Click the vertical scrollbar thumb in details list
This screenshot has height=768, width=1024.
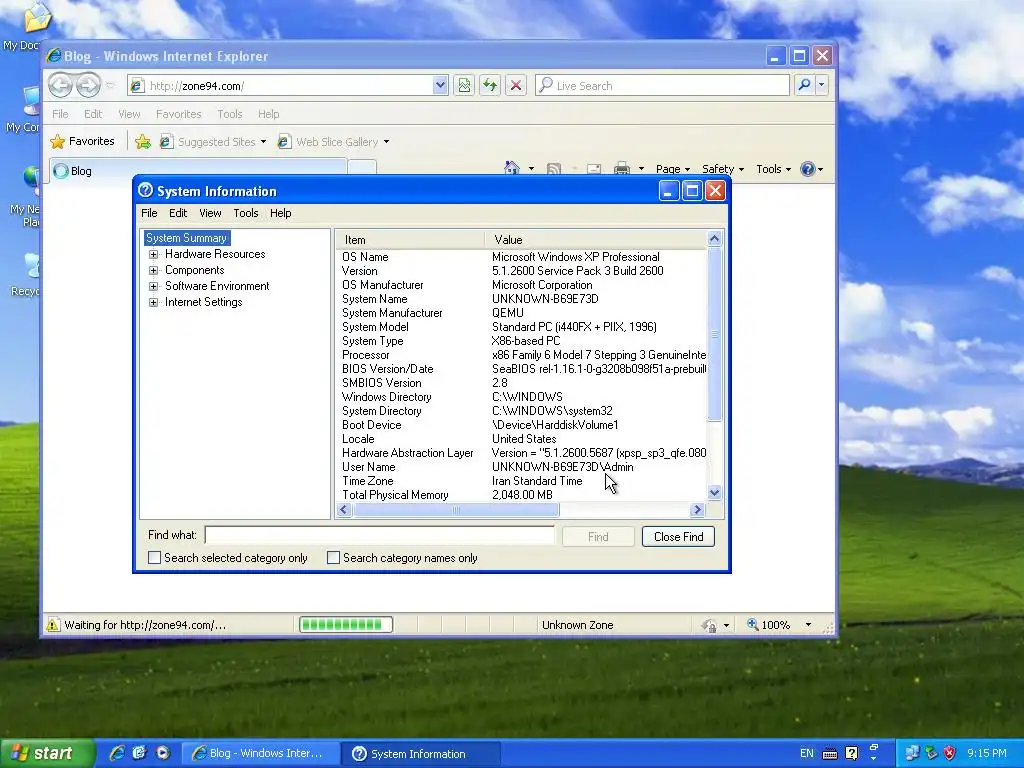click(714, 334)
